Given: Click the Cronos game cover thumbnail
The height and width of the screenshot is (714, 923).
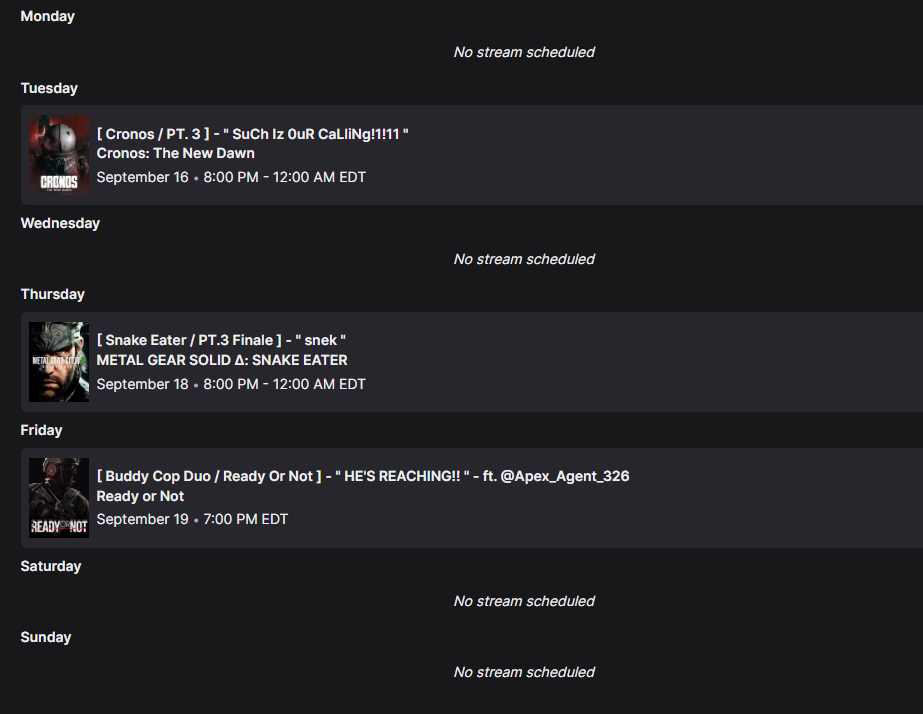Looking at the screenshot, I should [59, 155].
